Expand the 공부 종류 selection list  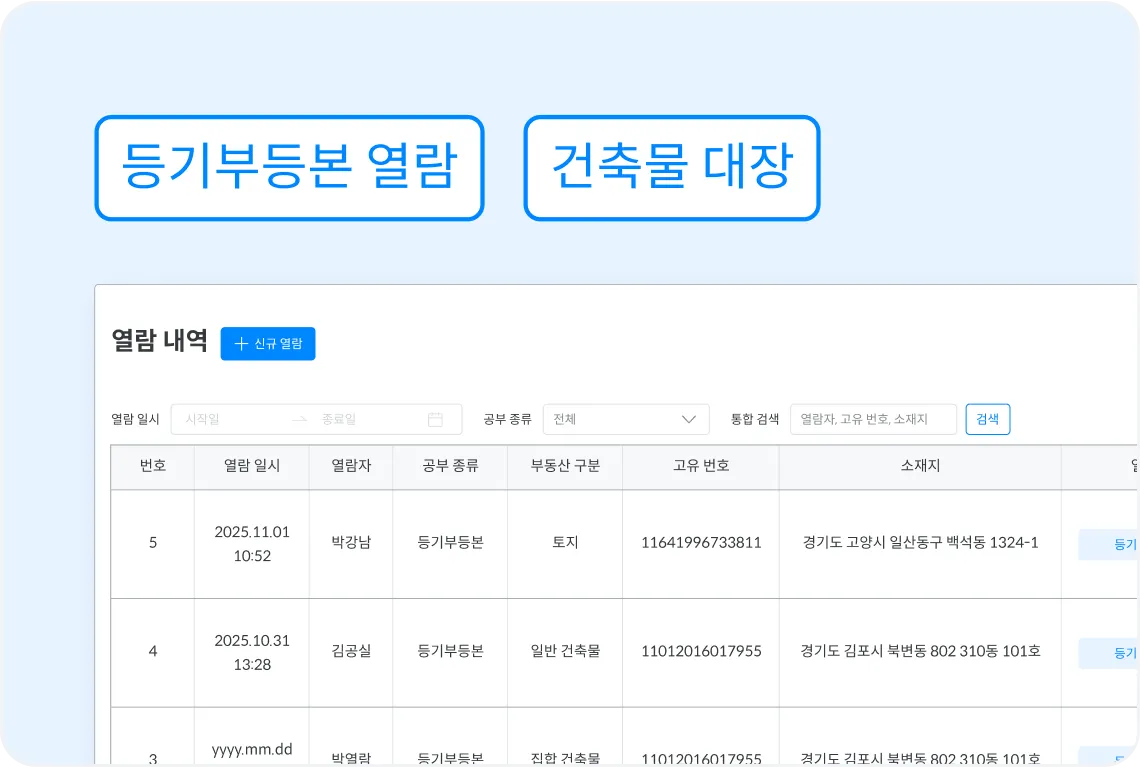click(626, 419)
